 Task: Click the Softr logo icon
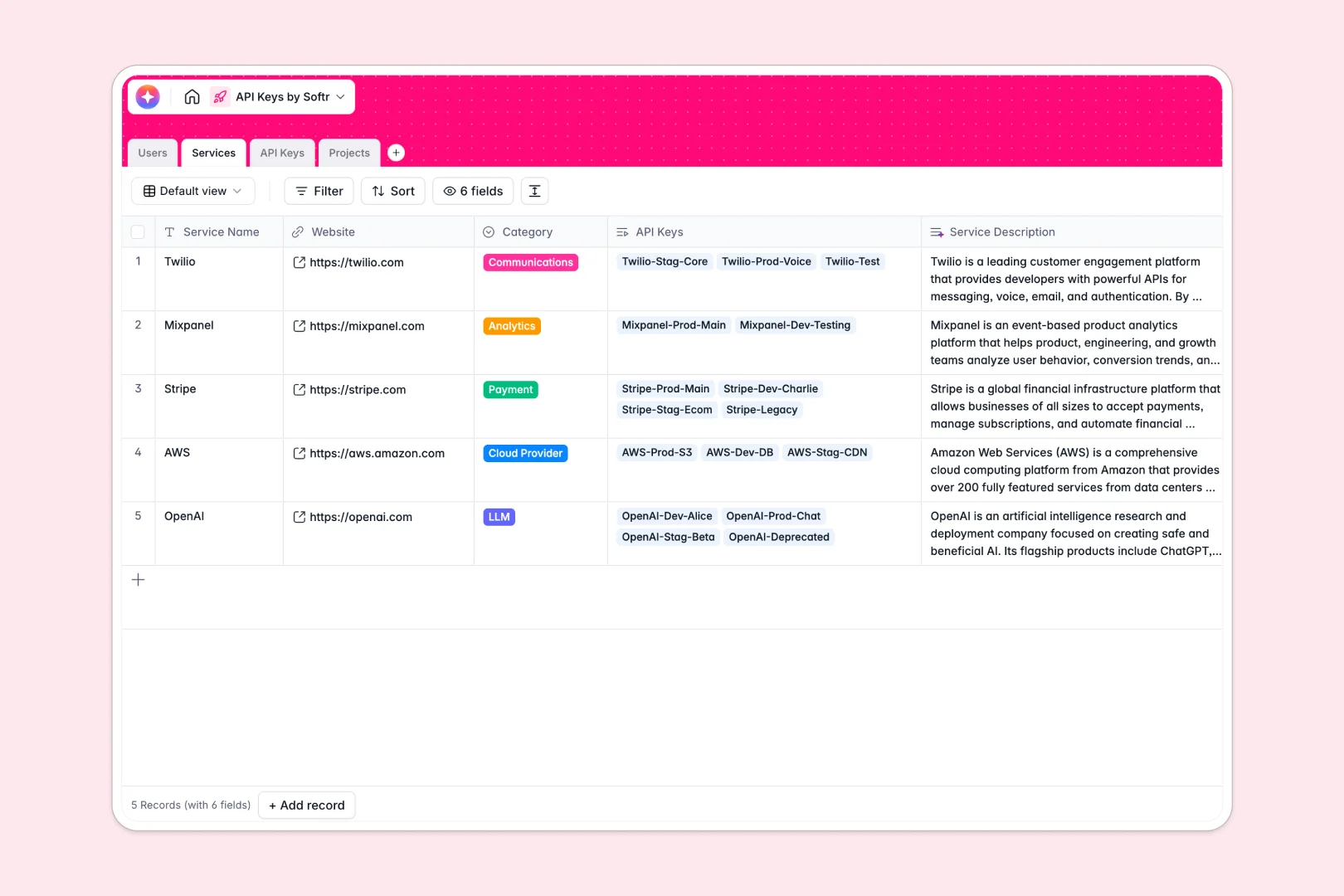(x=148, y=97)
